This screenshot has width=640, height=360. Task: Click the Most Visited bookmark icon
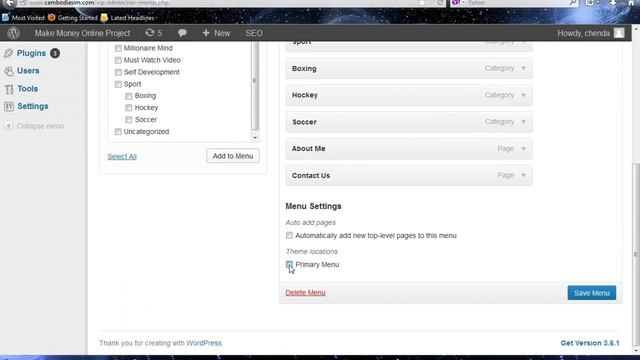click(x=5, y=18)
